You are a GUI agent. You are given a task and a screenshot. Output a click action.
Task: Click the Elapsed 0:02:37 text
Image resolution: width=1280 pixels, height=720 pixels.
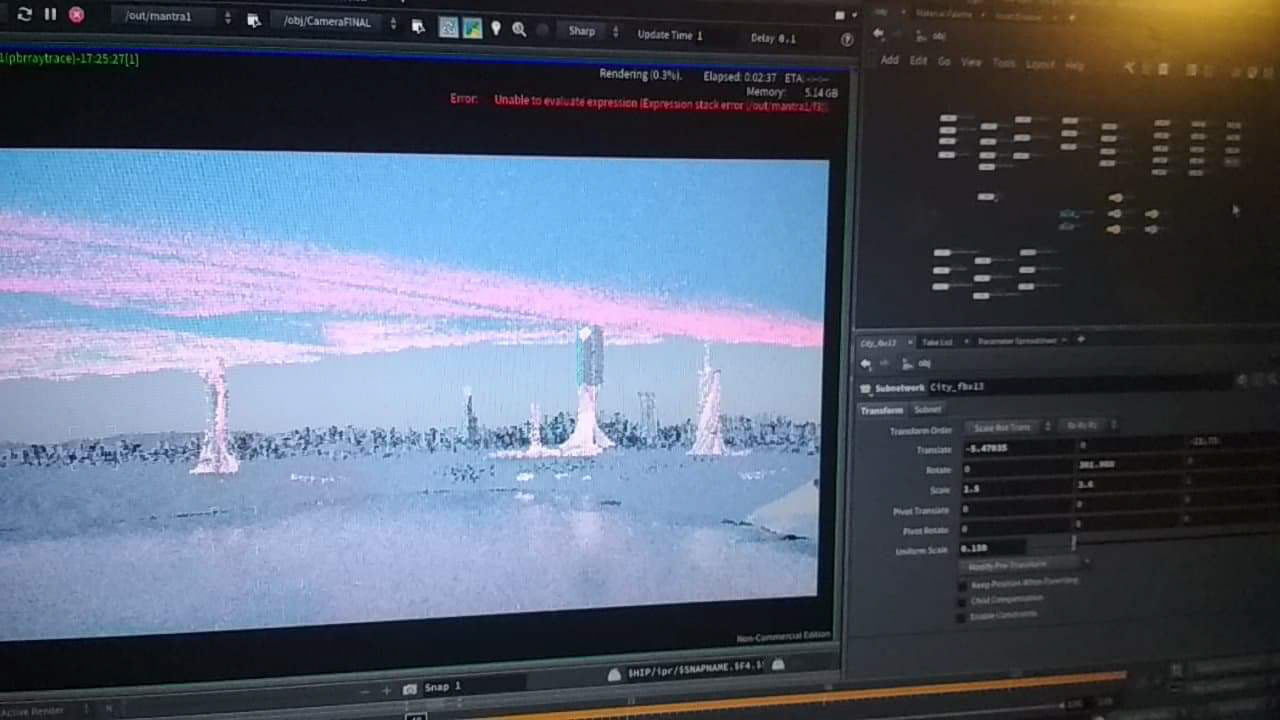(740, 77)
